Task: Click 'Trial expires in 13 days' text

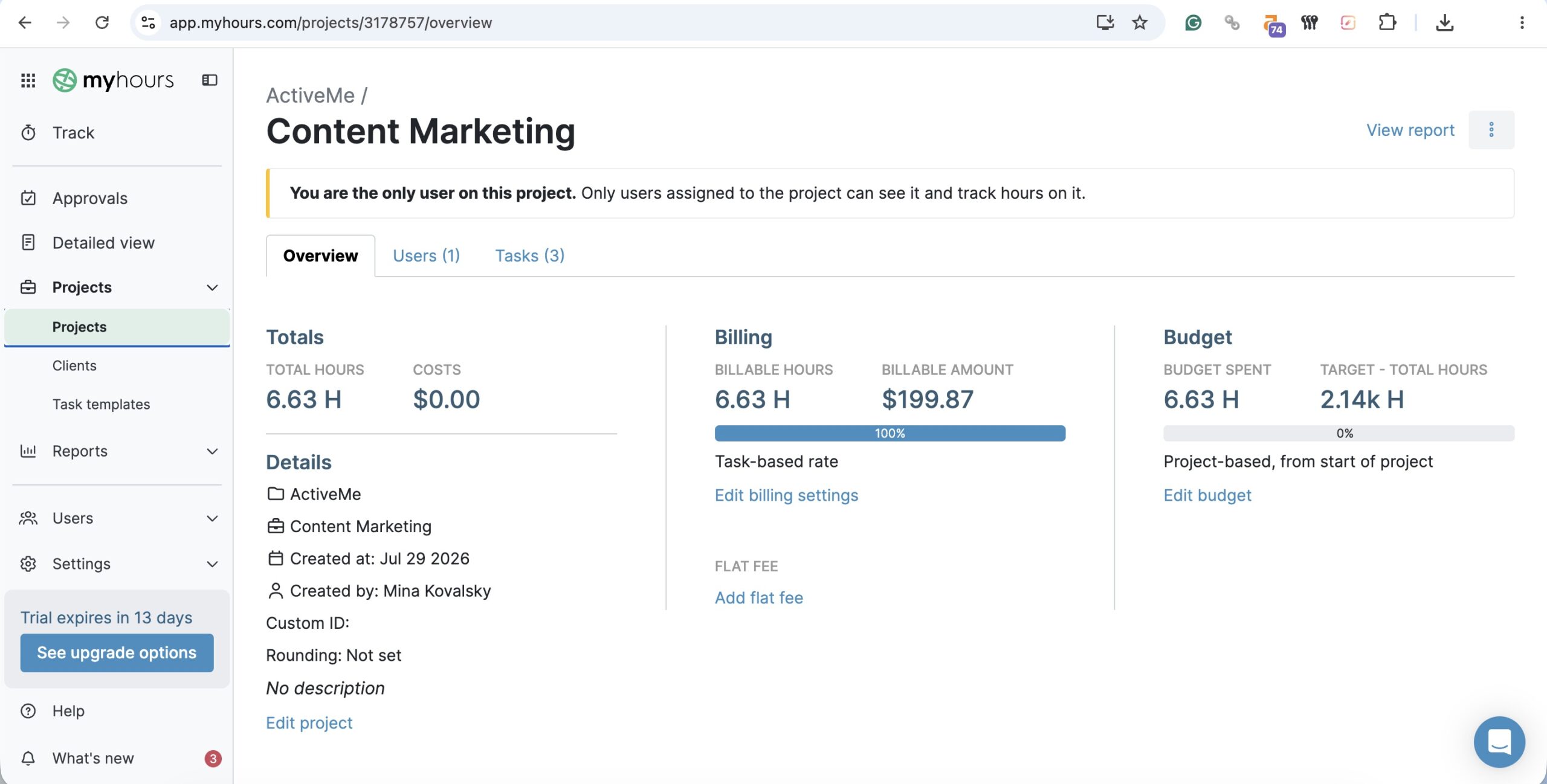Action: click(106, 617)
